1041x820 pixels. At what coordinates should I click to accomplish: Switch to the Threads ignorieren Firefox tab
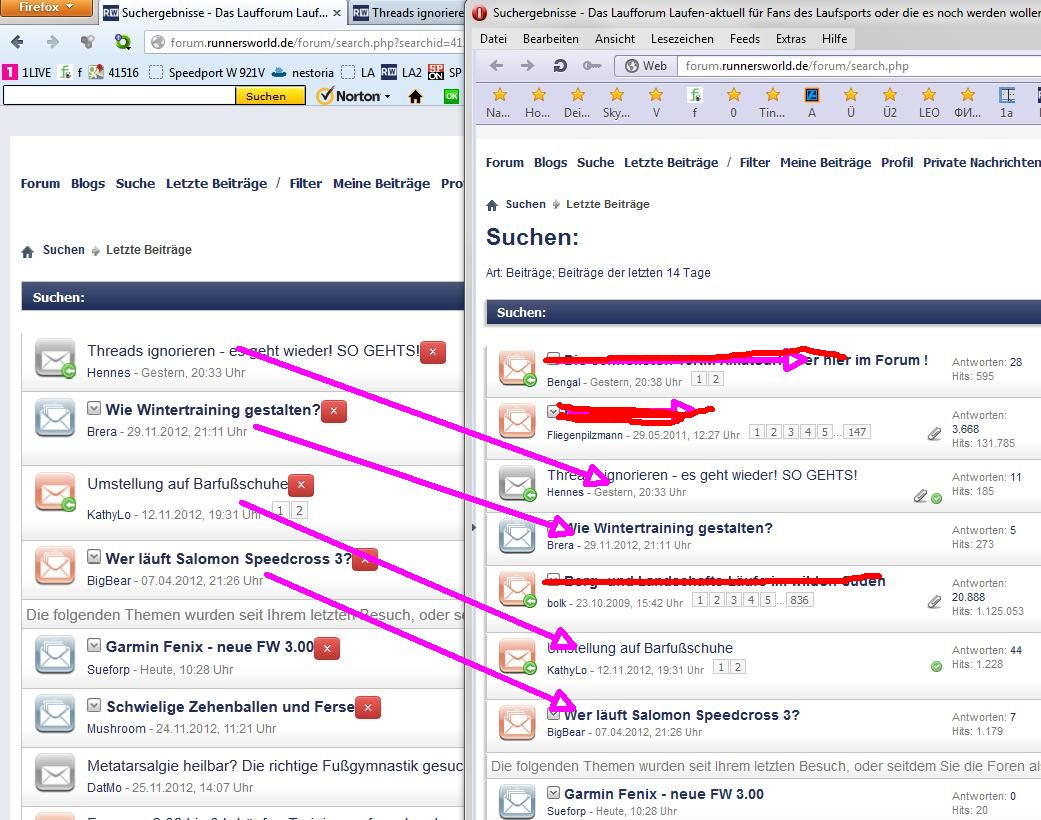click(405, 13)
